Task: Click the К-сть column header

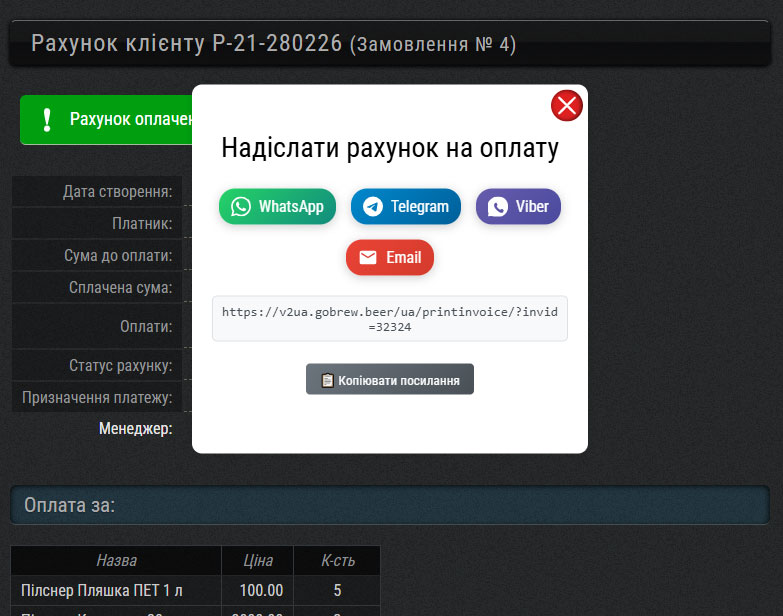Action: point(337,560)
